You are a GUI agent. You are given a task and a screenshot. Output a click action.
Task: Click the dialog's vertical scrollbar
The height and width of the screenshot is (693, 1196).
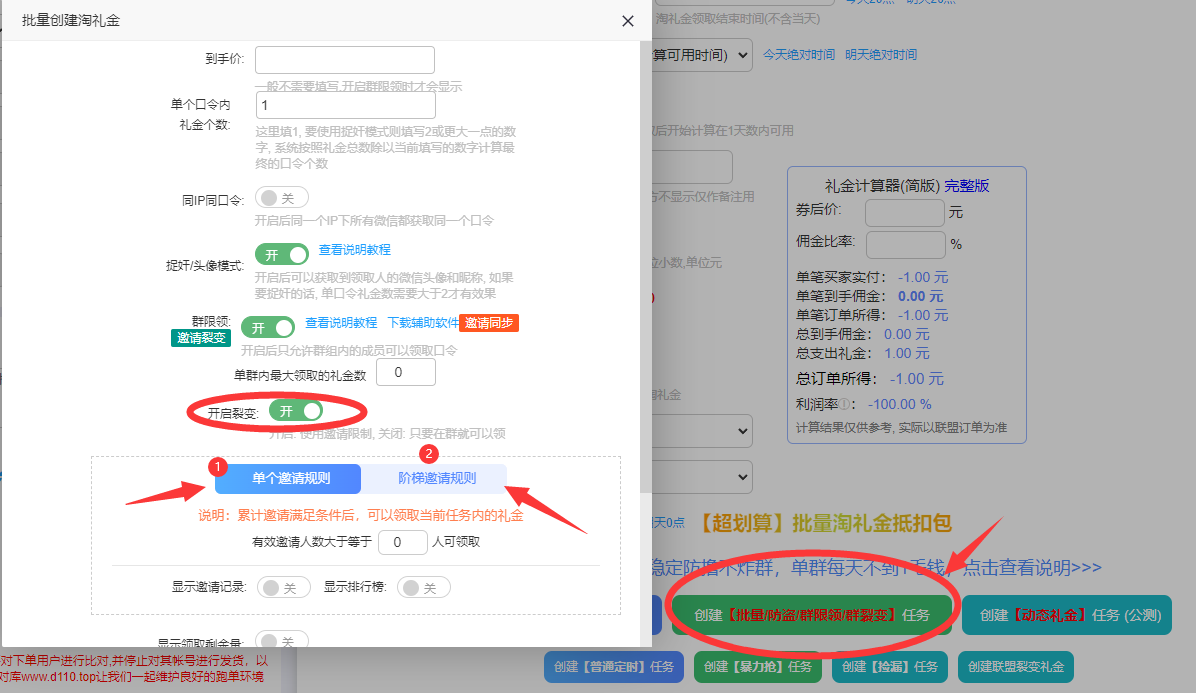(645, 267)
